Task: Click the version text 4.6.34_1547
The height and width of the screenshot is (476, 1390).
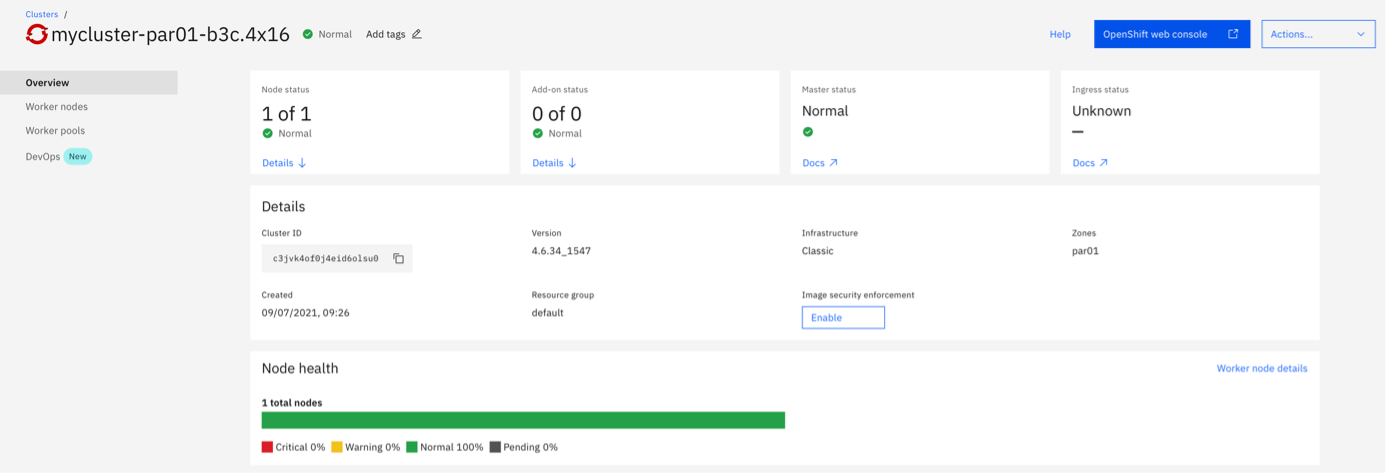Action: 561,251
